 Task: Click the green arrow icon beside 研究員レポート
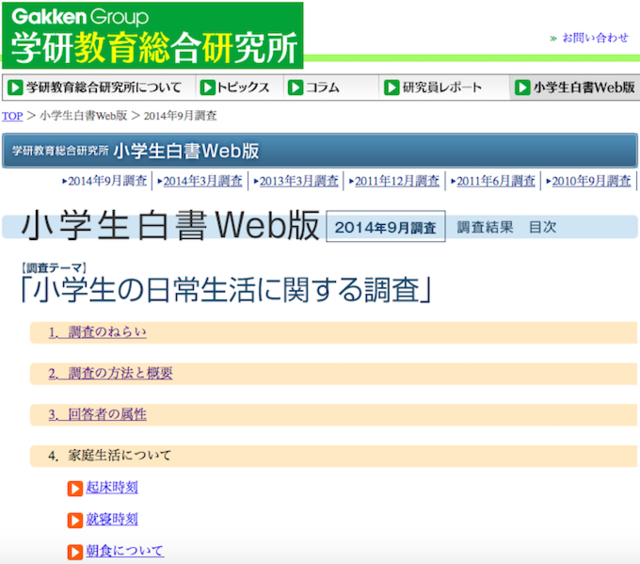point(391,87)
